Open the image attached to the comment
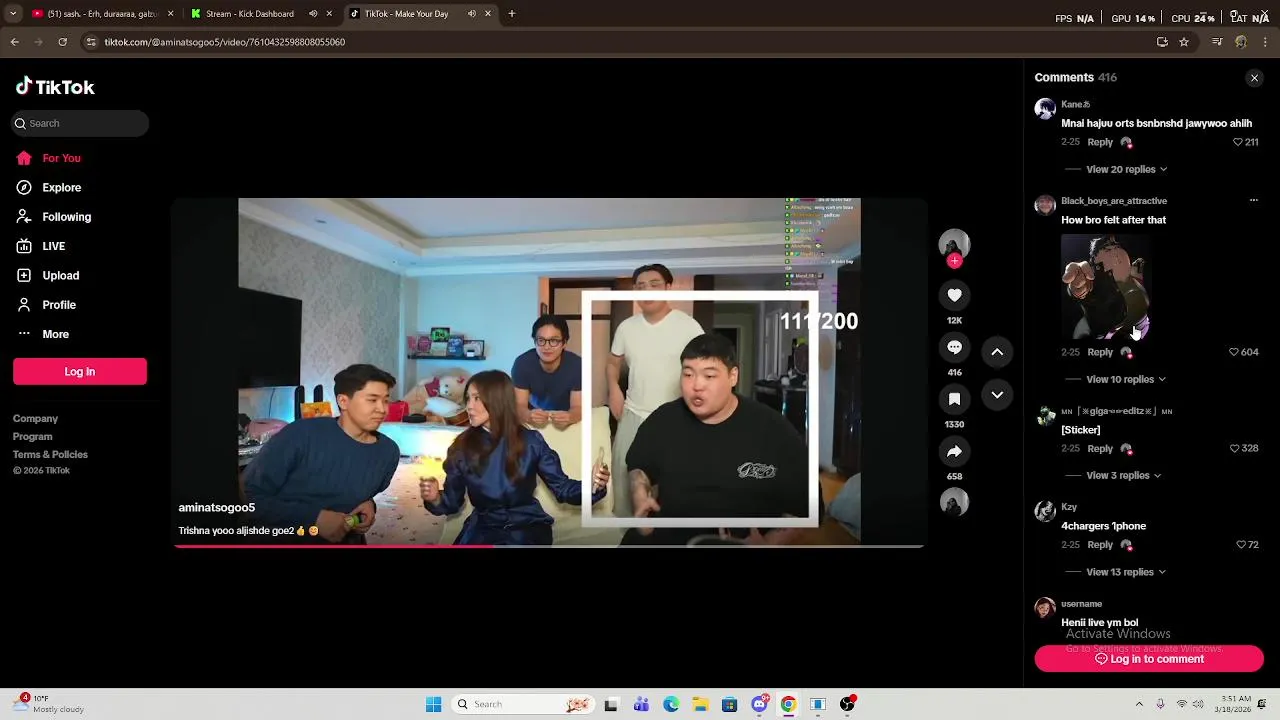Screen dimensions: 1280x720 tap(1106, 287)
